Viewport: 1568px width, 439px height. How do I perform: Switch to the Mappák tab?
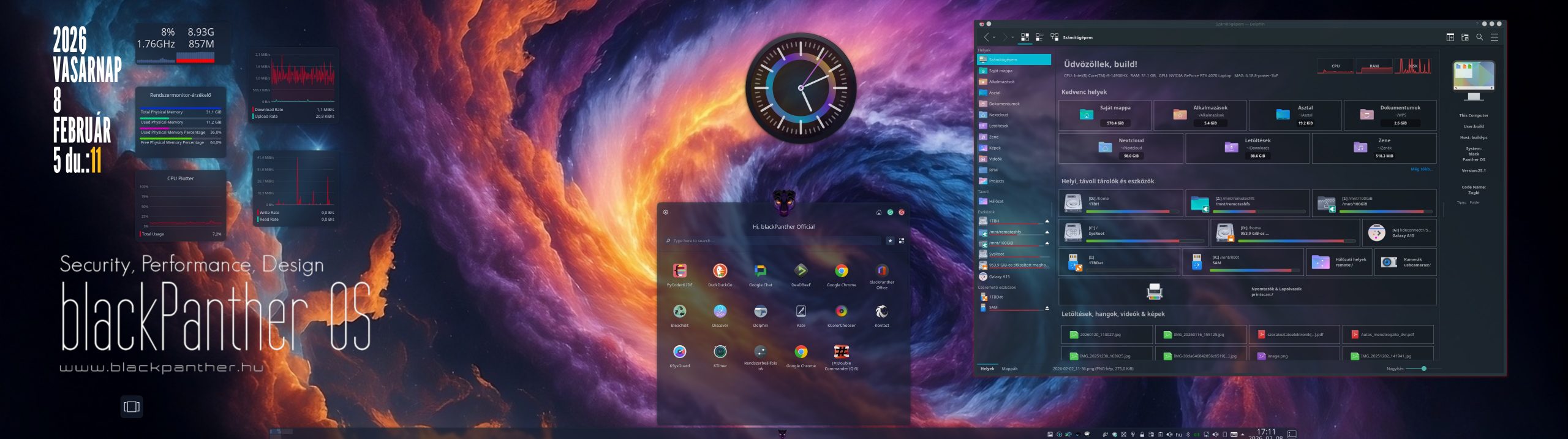click(1009, 368)
